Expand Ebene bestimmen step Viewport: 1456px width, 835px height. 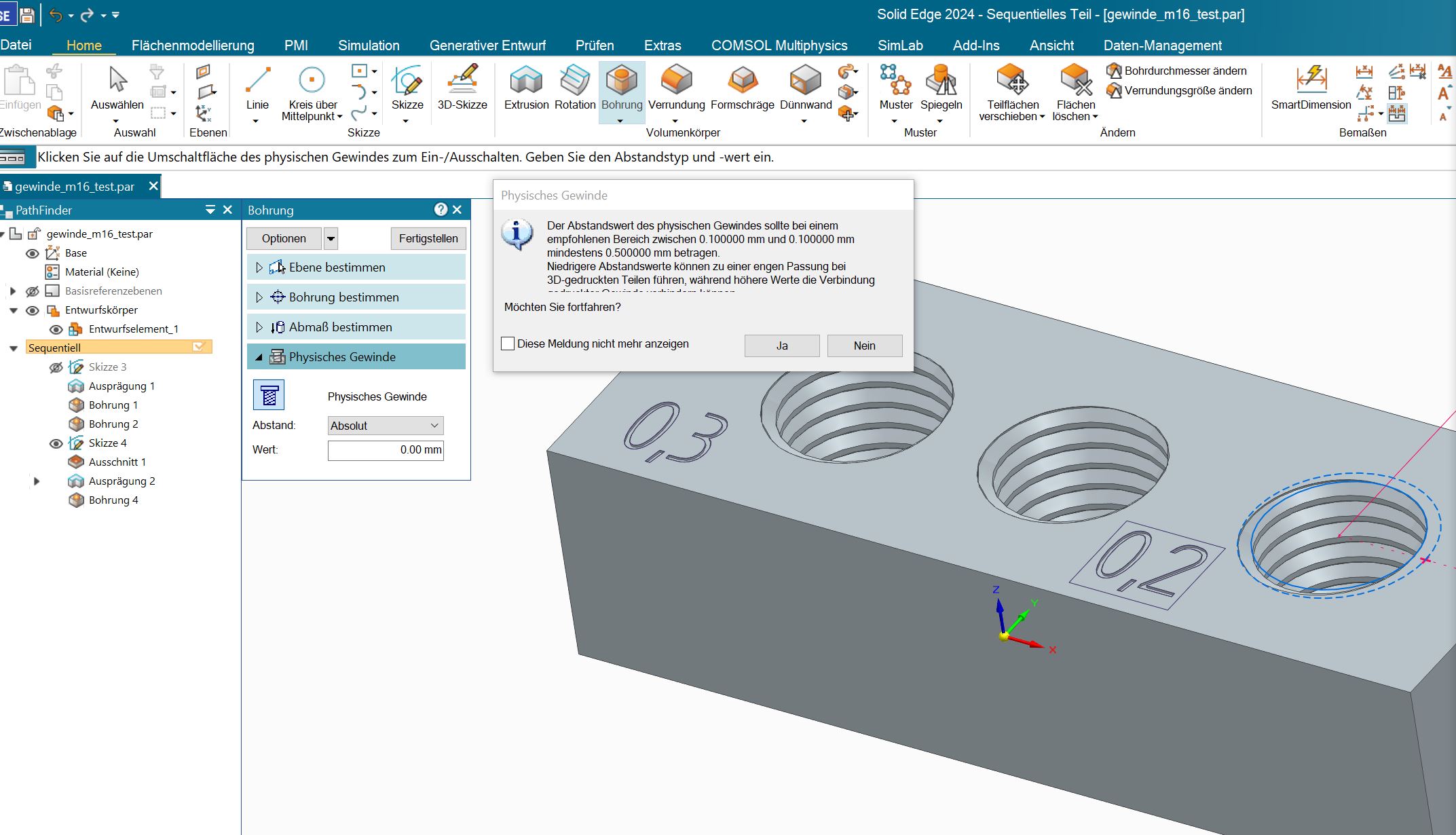[x=259, y=267]
